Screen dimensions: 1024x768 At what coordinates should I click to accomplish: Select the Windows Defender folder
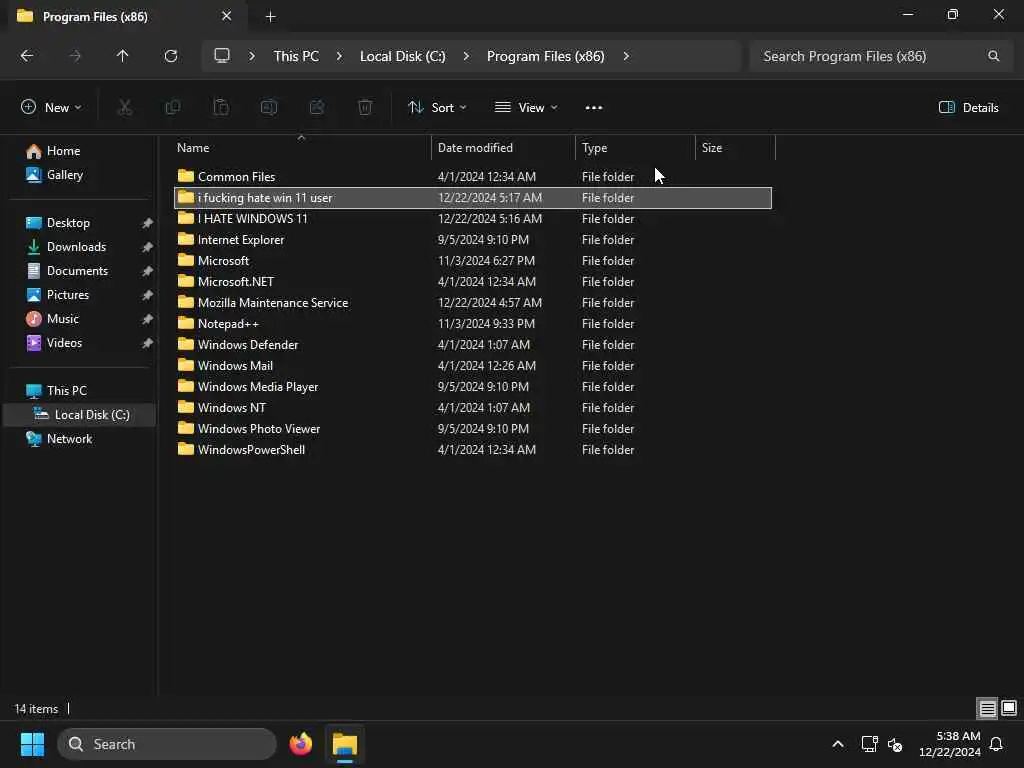pos(473,344)
